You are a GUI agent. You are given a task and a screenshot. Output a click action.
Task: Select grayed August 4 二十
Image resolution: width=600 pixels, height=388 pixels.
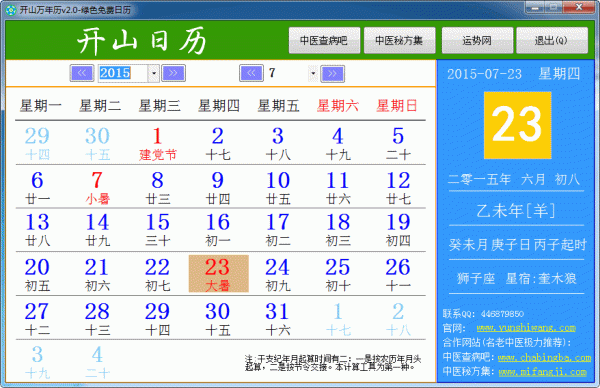(x=97, y=362)
